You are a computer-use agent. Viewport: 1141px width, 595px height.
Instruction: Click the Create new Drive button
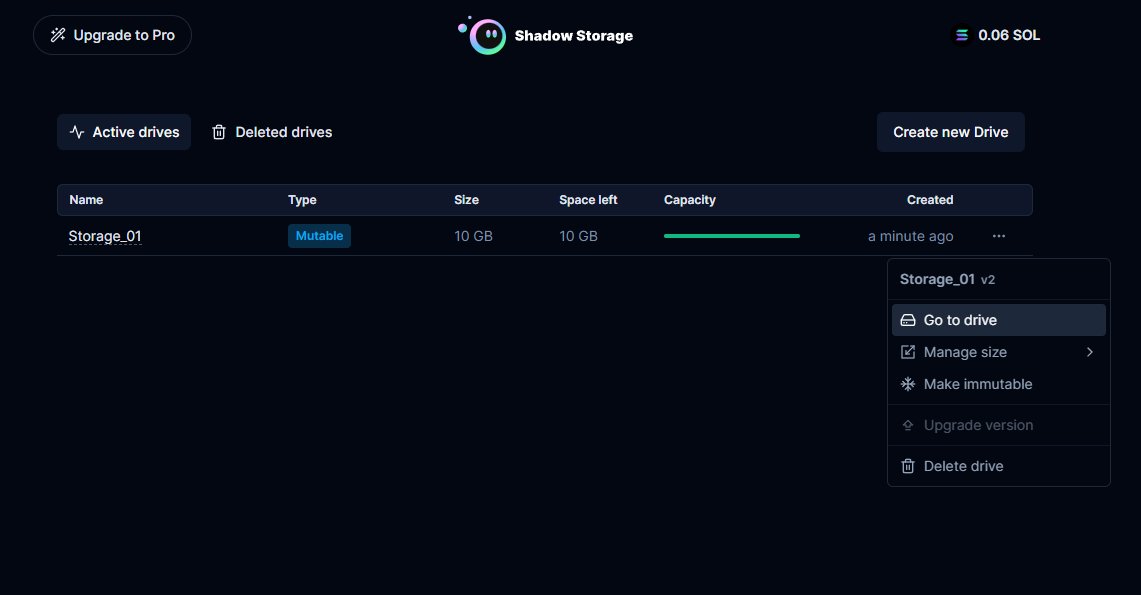tap(950, 132)
